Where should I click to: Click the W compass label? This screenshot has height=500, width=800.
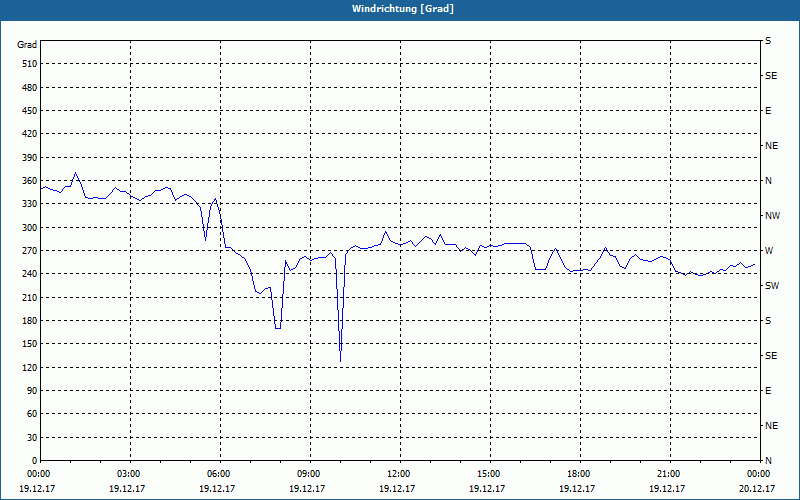768,251
